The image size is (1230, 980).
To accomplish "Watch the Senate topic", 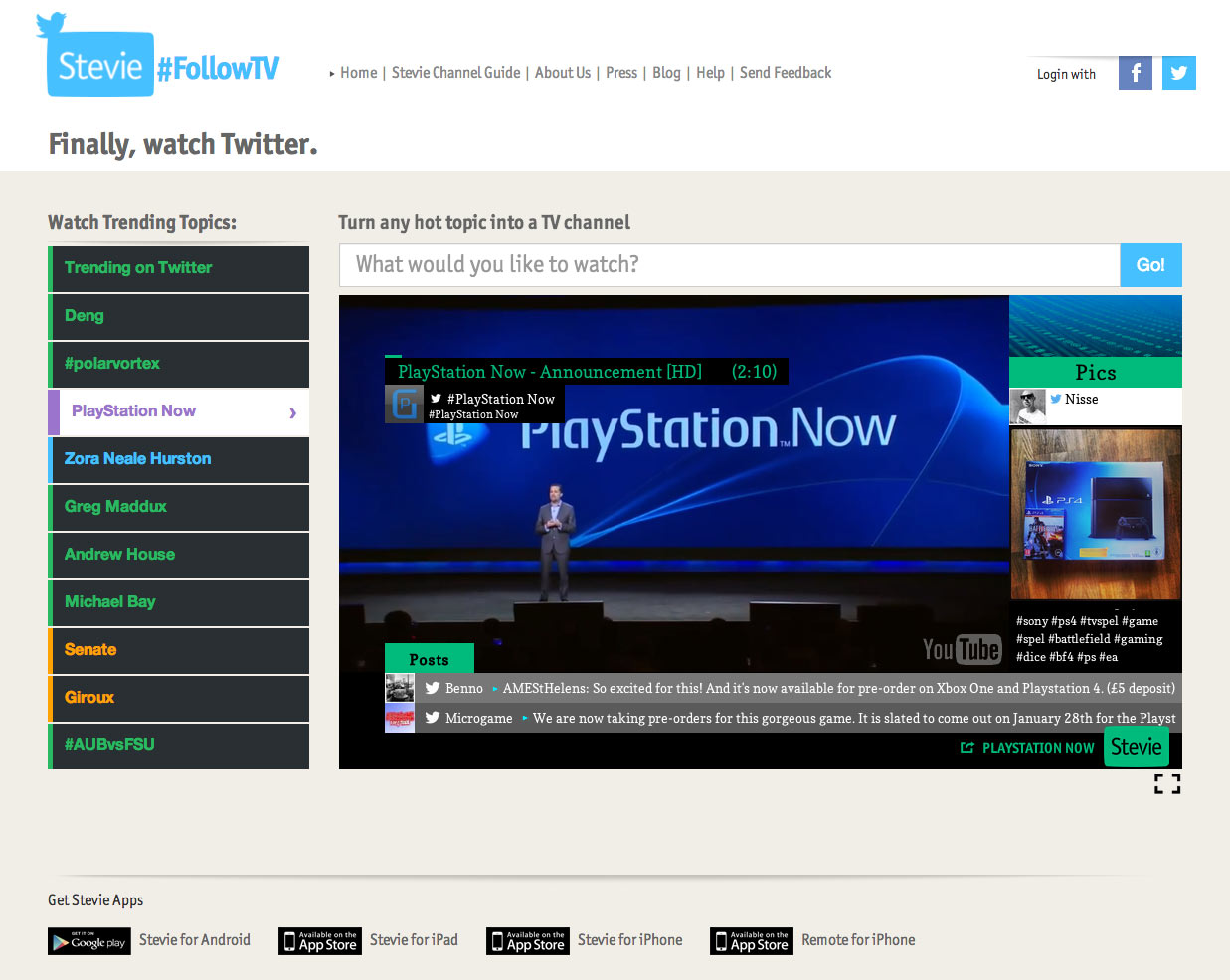I will 179,650.
